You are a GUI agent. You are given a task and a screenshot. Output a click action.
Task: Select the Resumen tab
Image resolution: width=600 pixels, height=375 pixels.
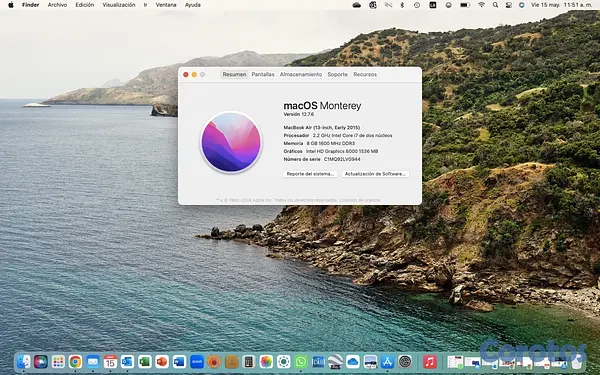click(x=234, y=74)
